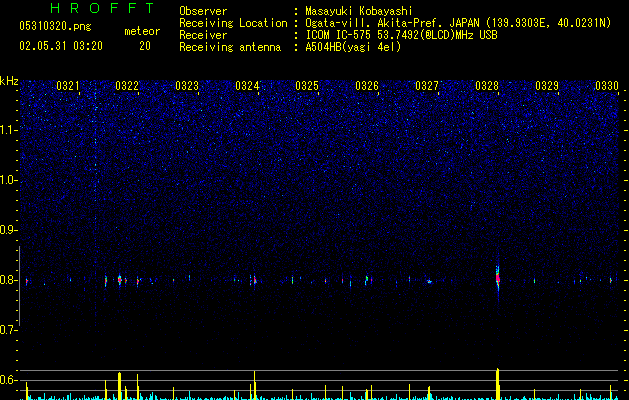This screenshot has height=400, width=629.
Task: Click the HROFFT title text
Action: point(103,8)
